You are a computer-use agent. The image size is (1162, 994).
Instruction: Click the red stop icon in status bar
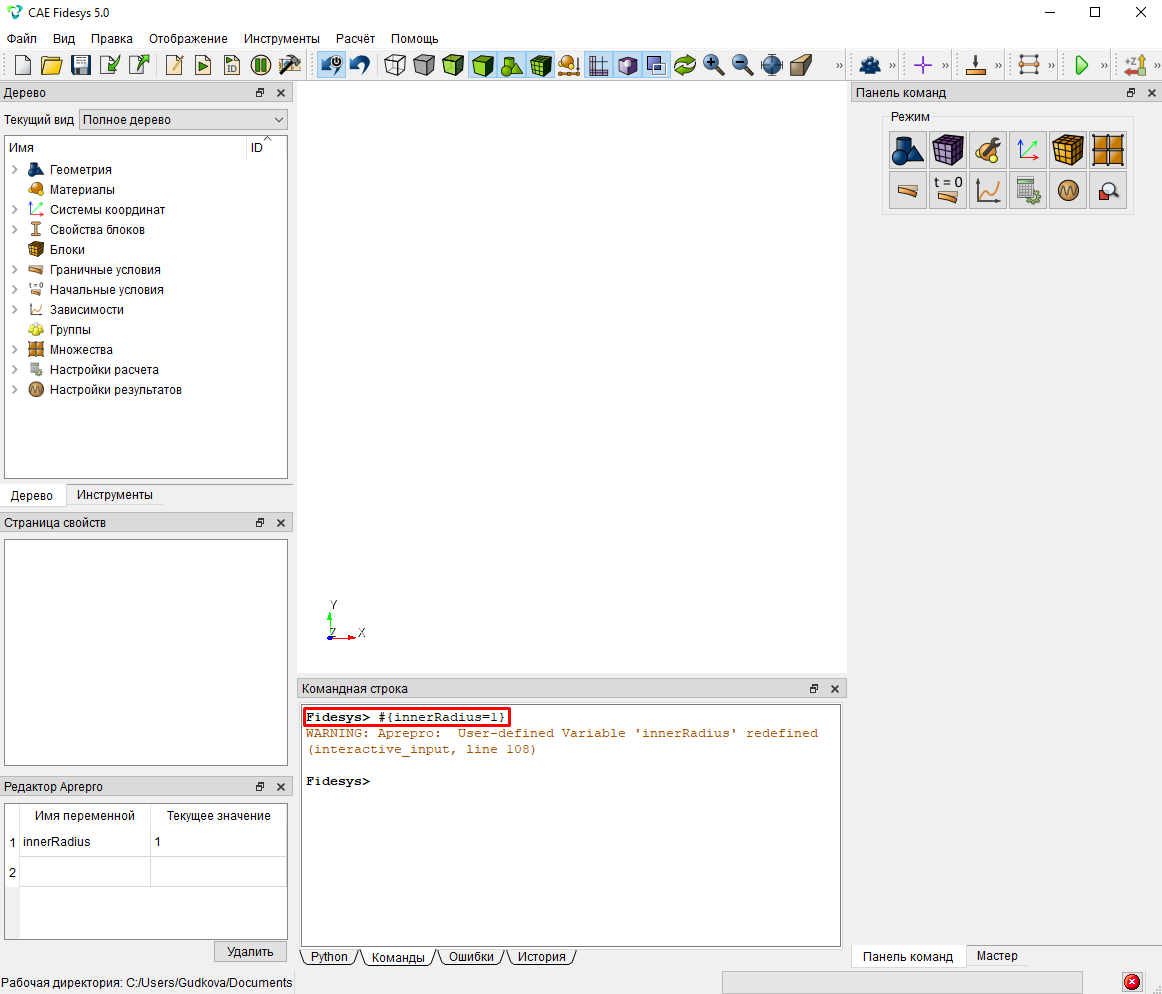1132,982
